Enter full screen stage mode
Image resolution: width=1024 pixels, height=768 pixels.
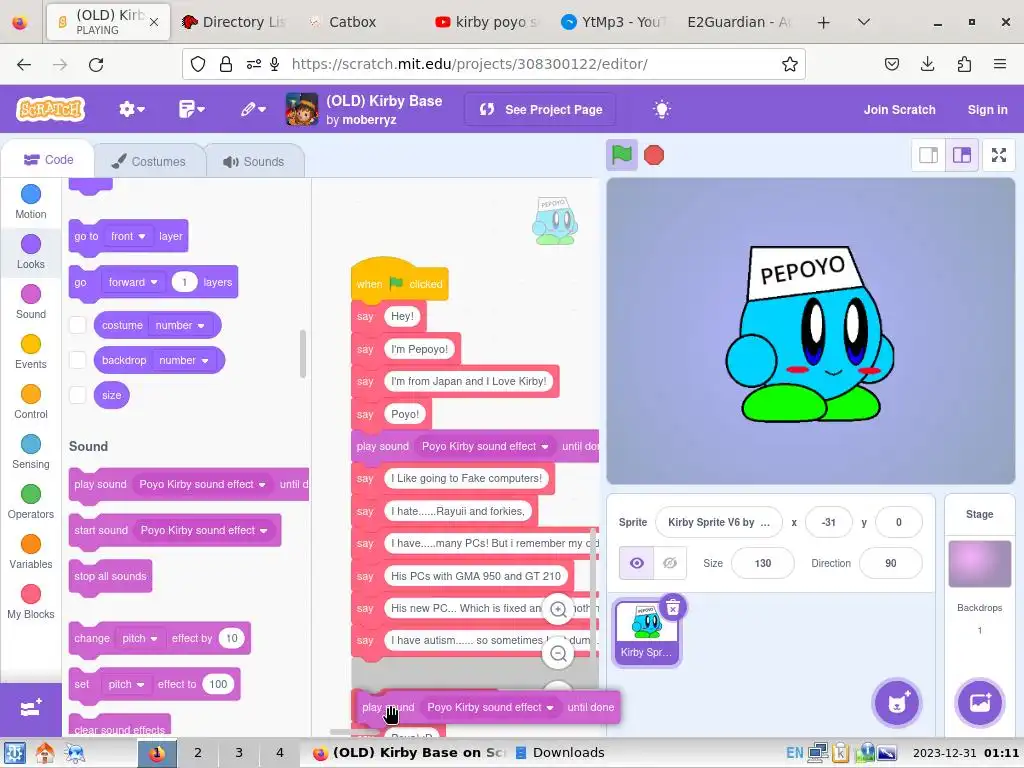pos(999,155)
